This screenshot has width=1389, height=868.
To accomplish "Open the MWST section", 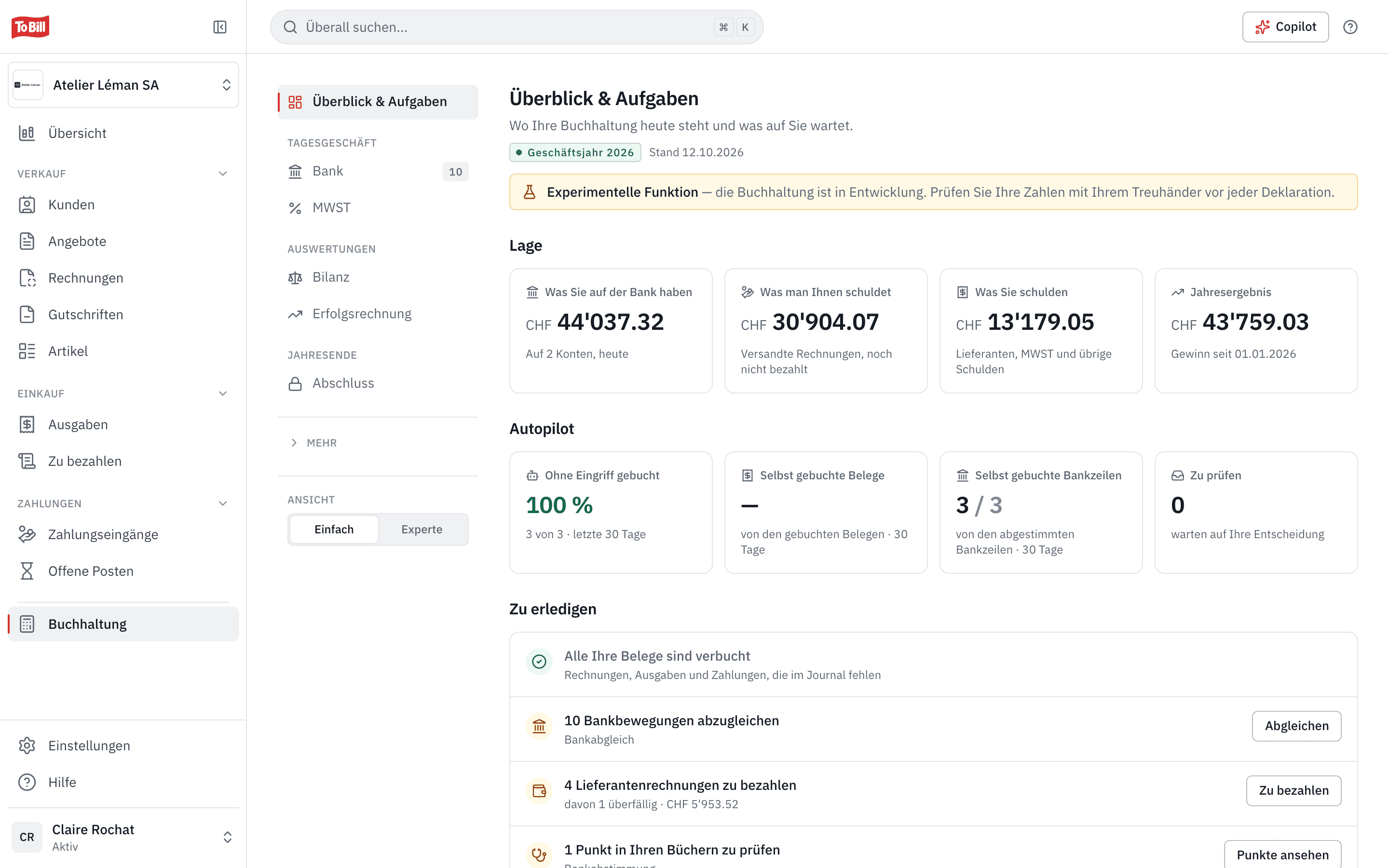I will click(x=378, y=208).
